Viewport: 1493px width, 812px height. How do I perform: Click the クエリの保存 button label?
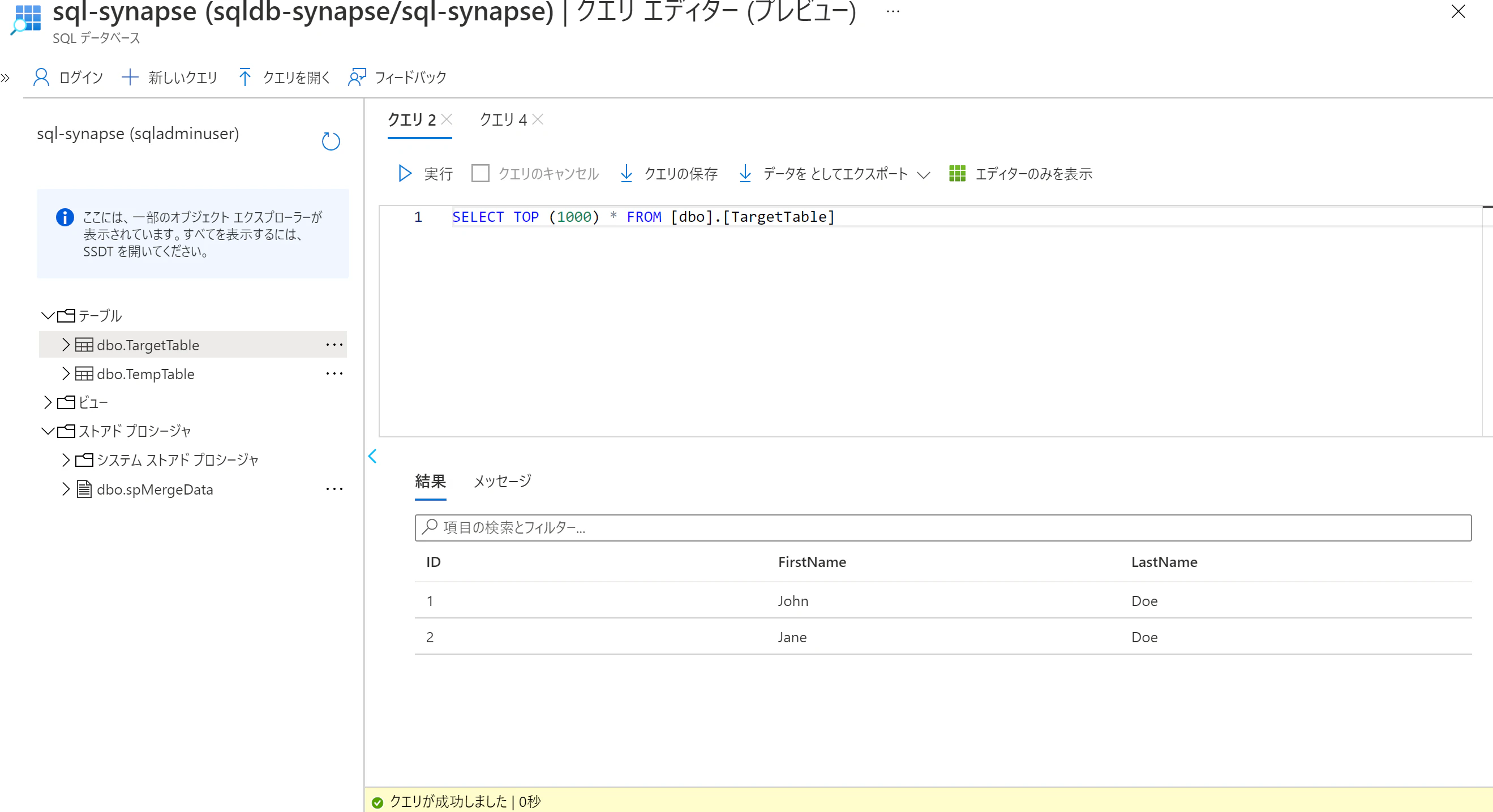coord(681,174)
